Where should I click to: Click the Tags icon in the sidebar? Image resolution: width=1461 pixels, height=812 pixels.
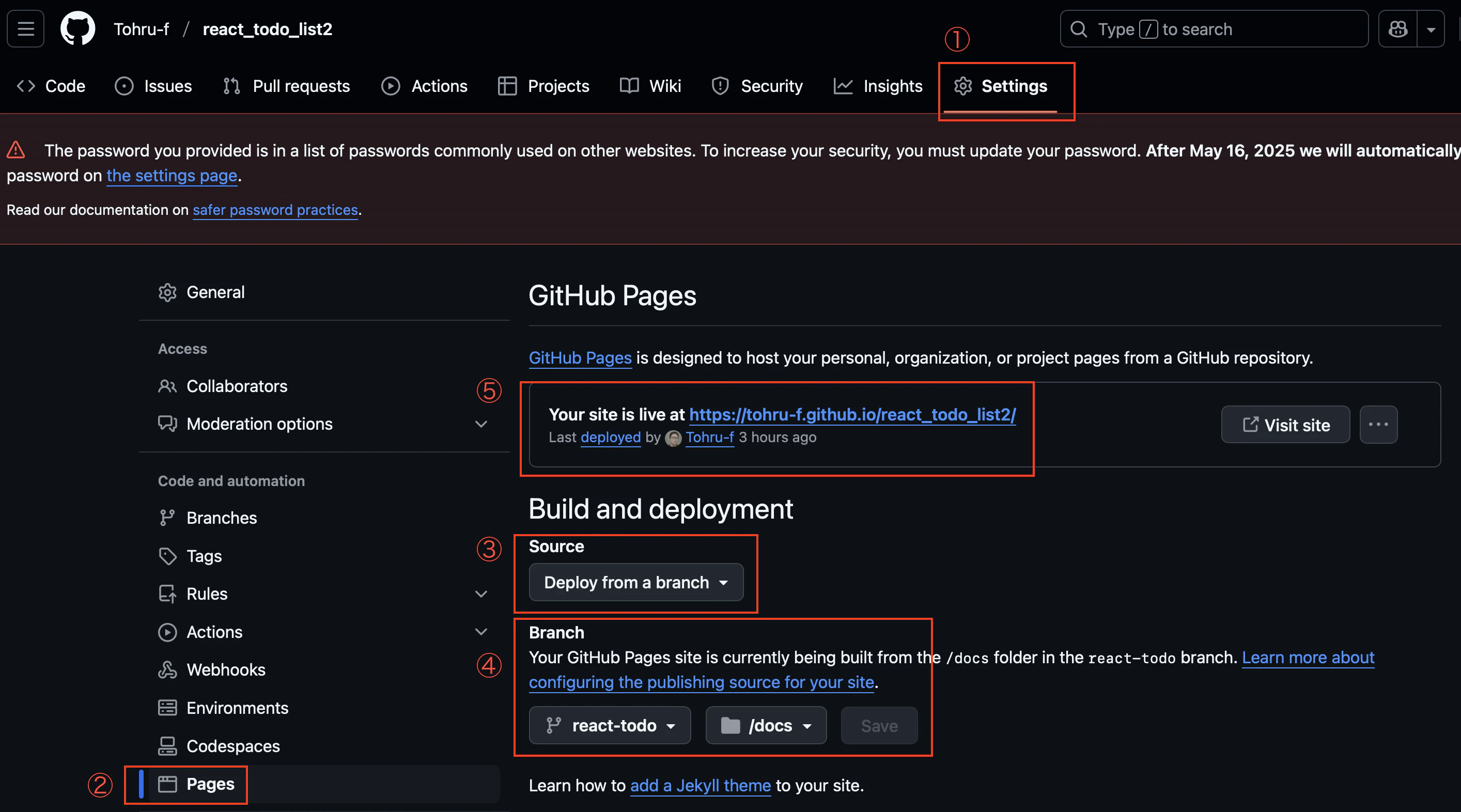click(168, 556)
